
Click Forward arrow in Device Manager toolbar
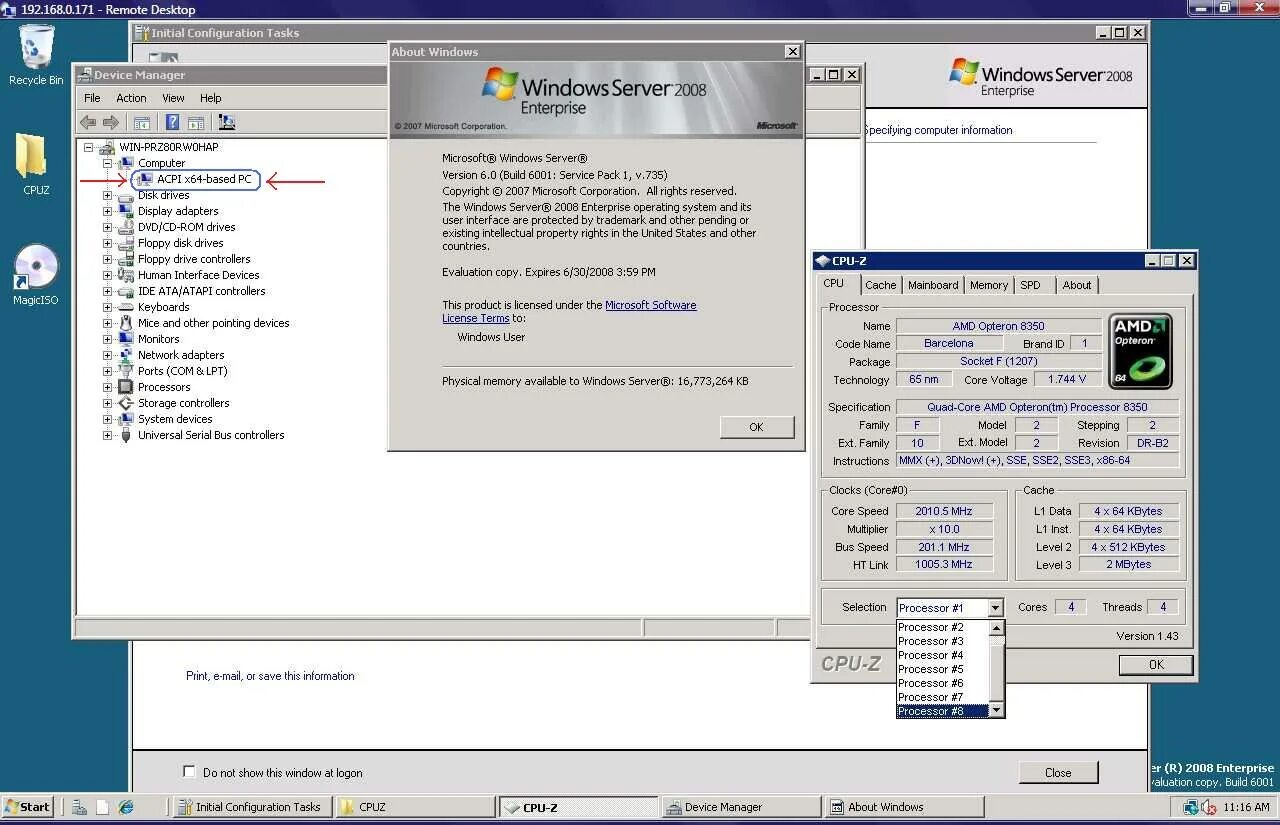coord(111,122)
